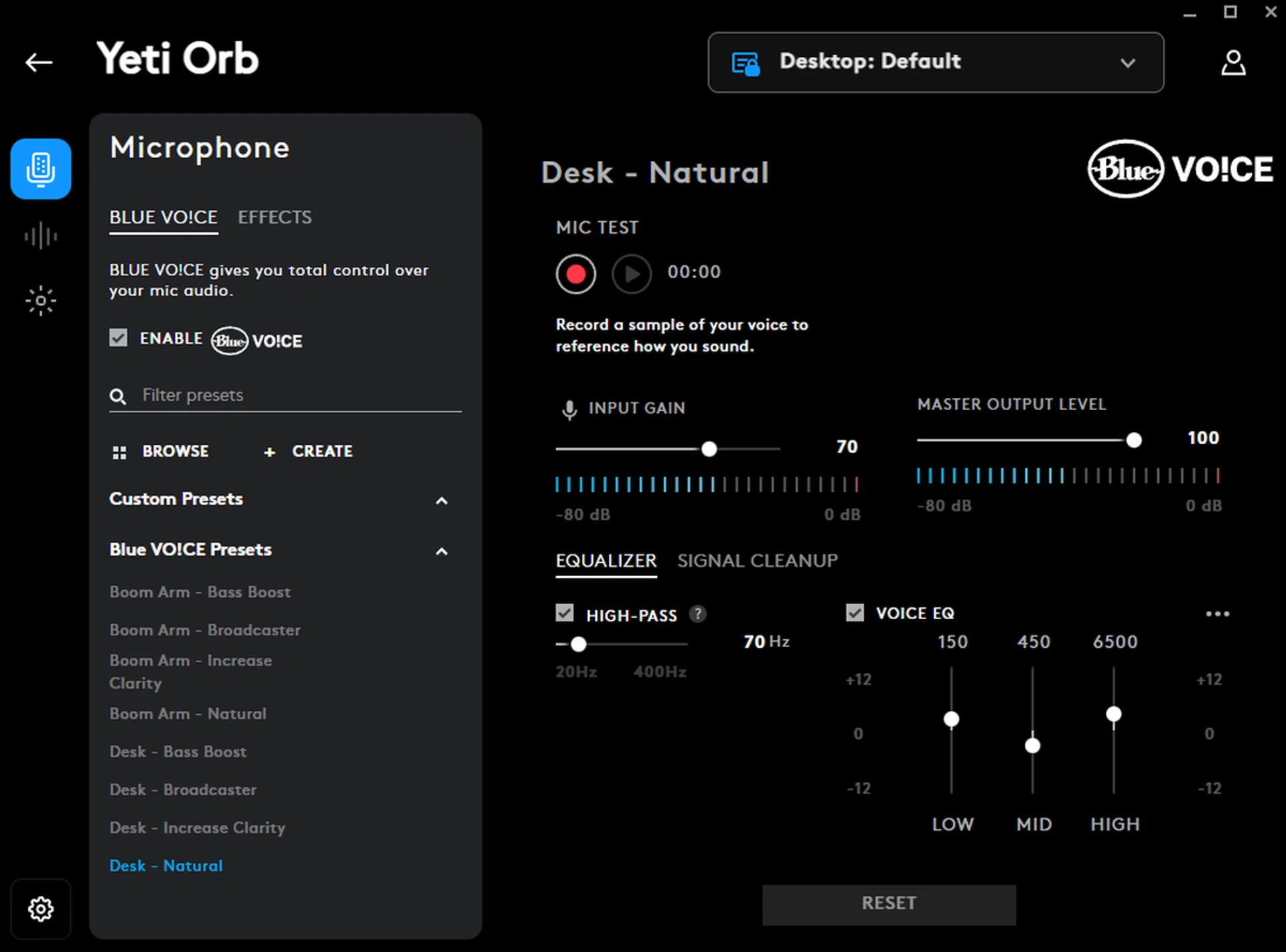Click the High-Pass help question mark

(x=698, y=613)
